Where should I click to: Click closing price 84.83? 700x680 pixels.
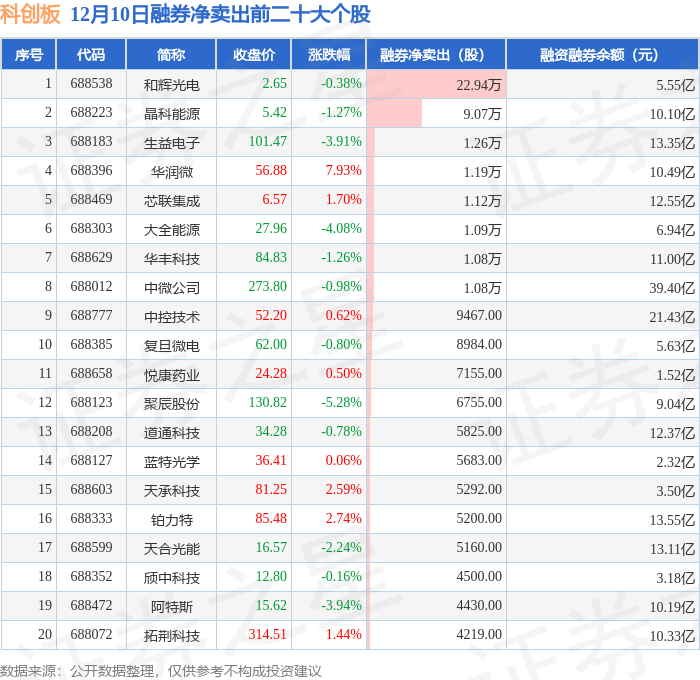pos(271,258)
